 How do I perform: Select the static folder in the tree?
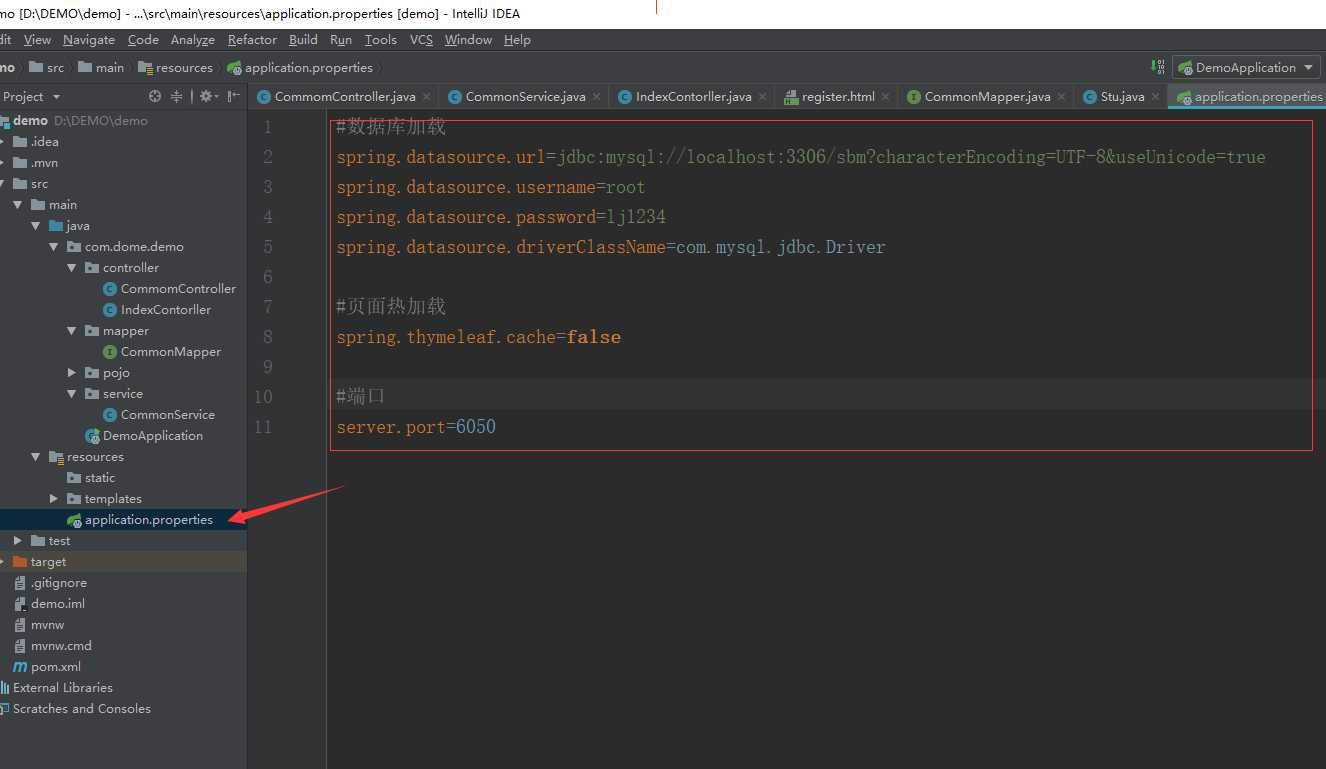click(x=91, y=478)
